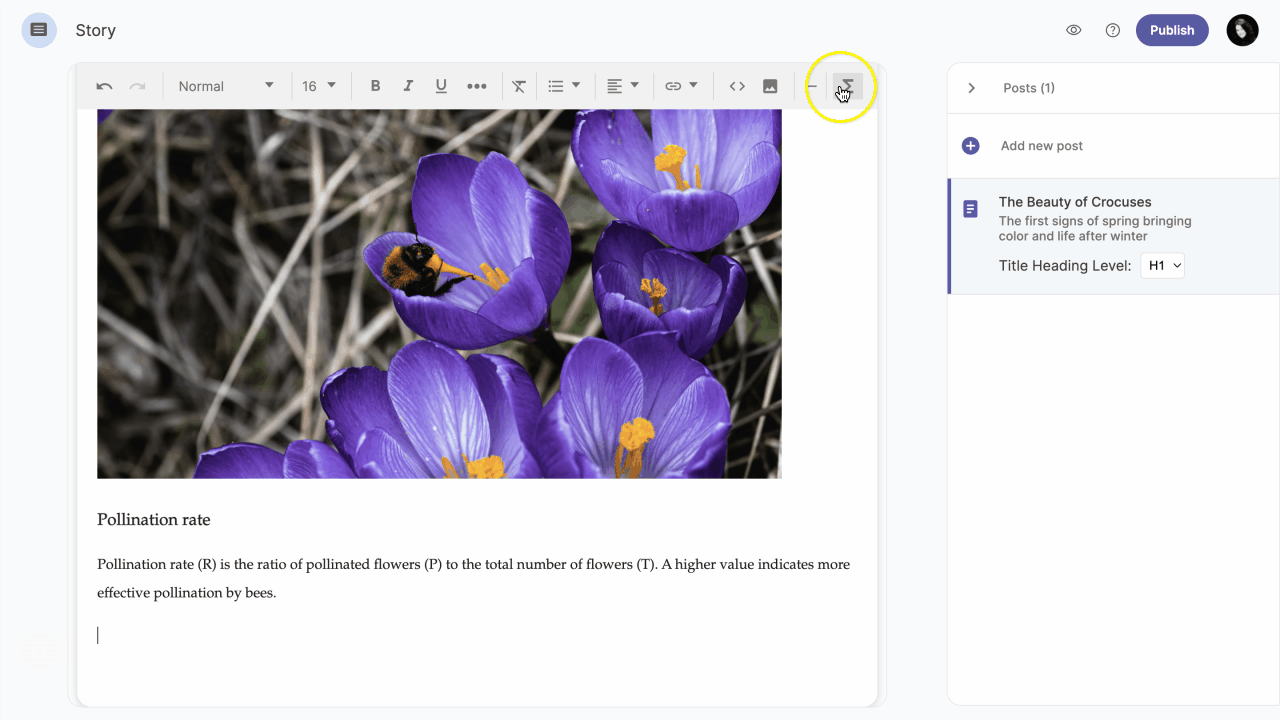Click the crocus image in editor
1280x720 pixels.
tap(439, 294)
